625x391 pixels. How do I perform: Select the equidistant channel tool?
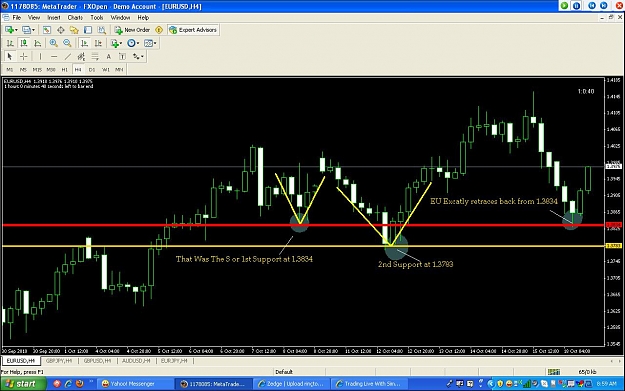point(81,56)
